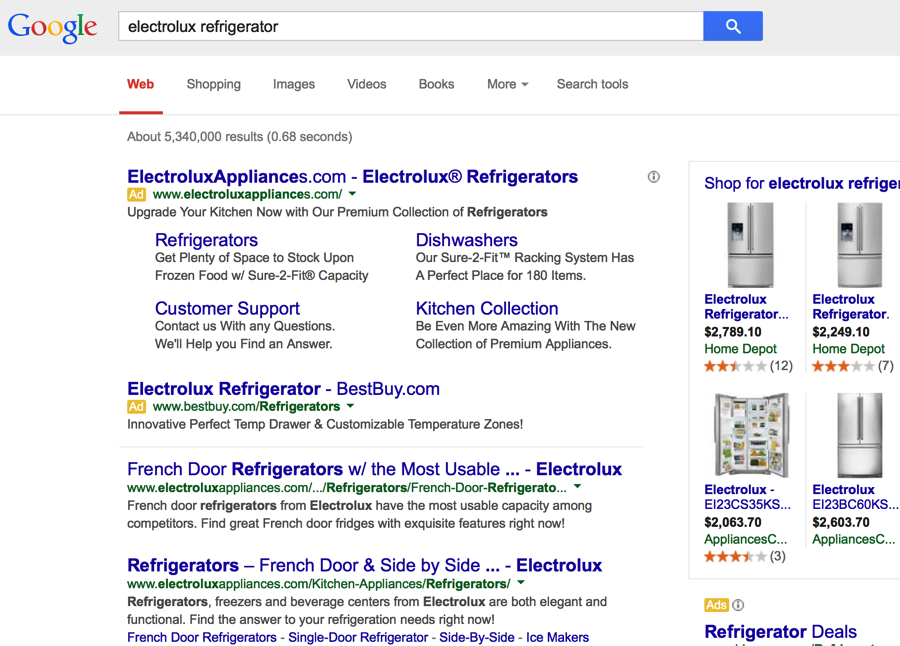Click AppliancesC... seller under $2,063.70
This screenshot has width=900, height=646.
point(746,540)
